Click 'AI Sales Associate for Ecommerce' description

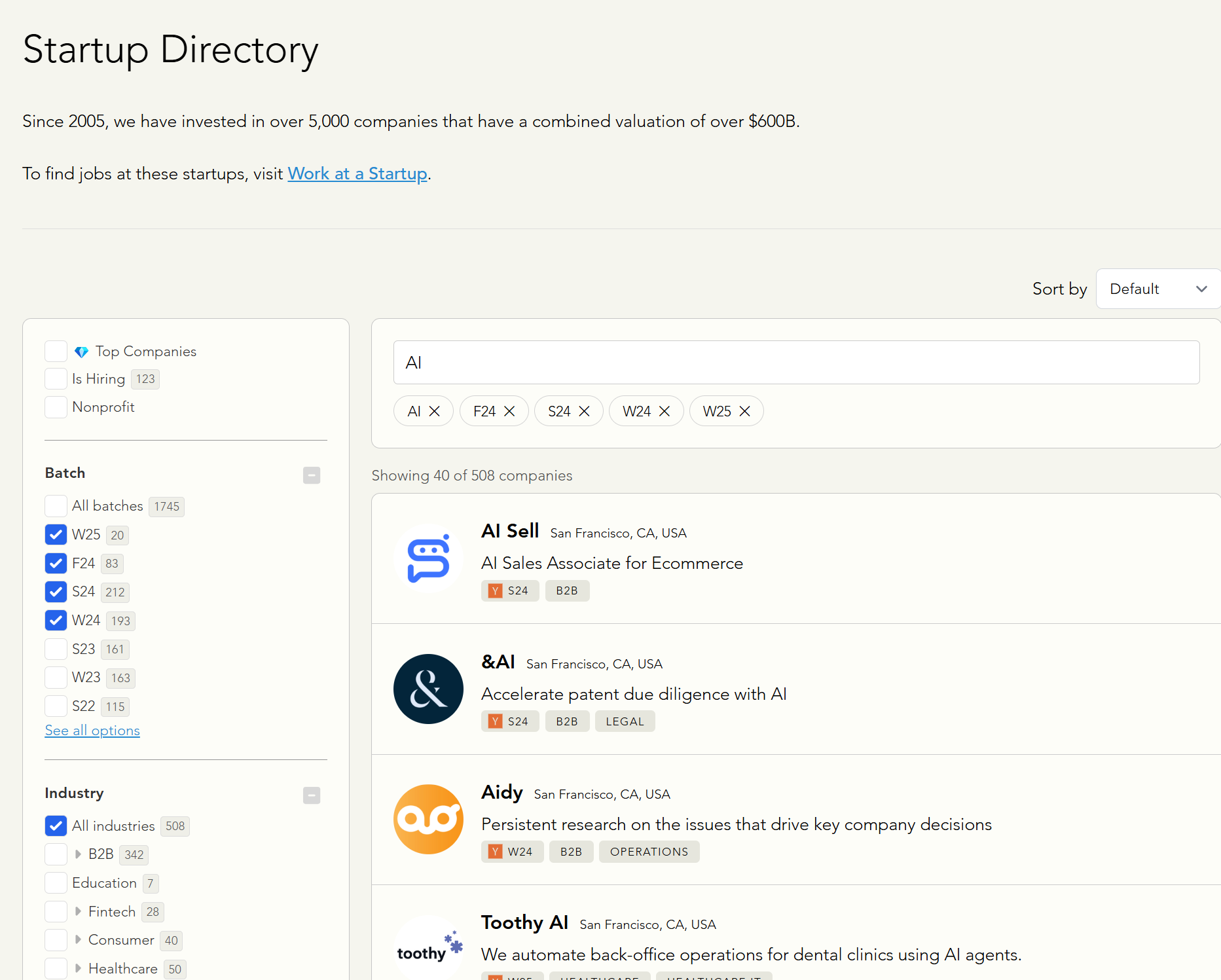pos(612,563)
